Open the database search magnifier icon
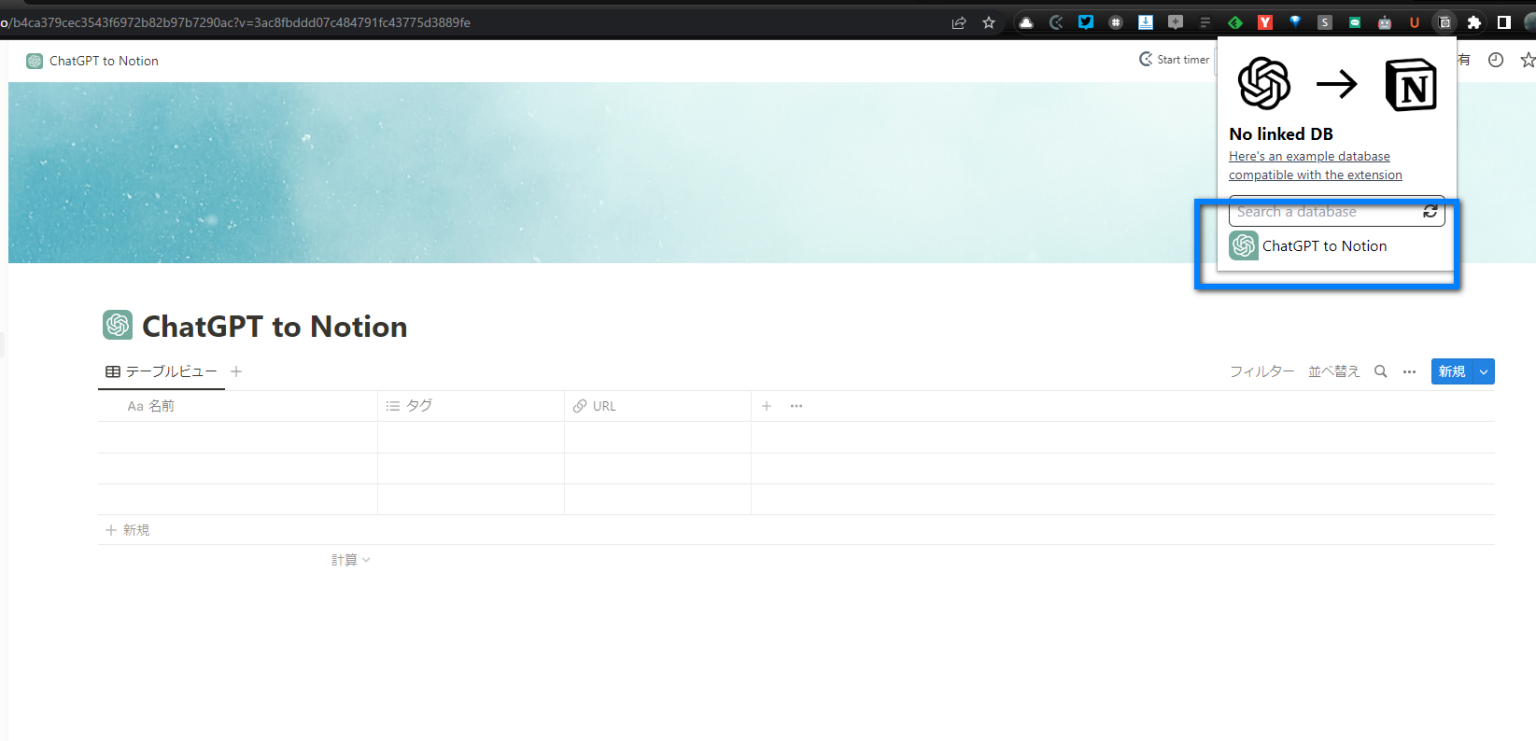This screenshot has width=1536, height=741. click(1380, 371)
